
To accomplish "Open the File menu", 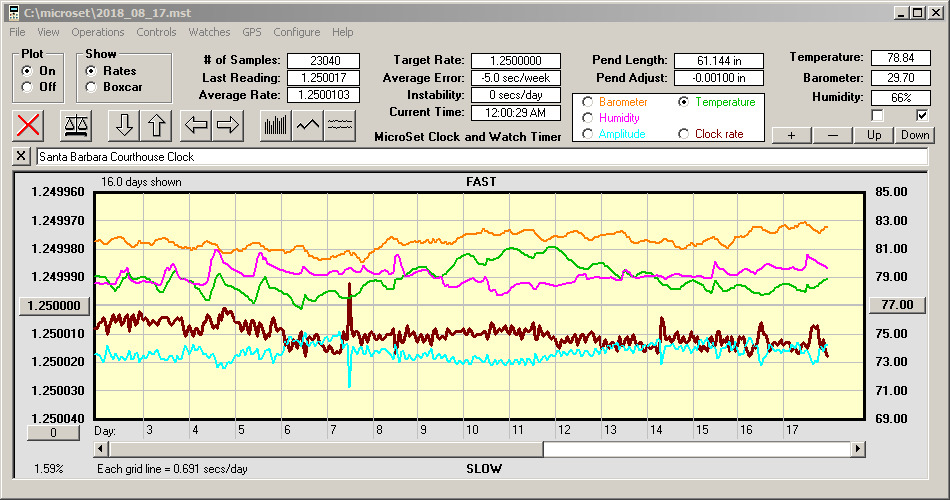I will point(18,32).
